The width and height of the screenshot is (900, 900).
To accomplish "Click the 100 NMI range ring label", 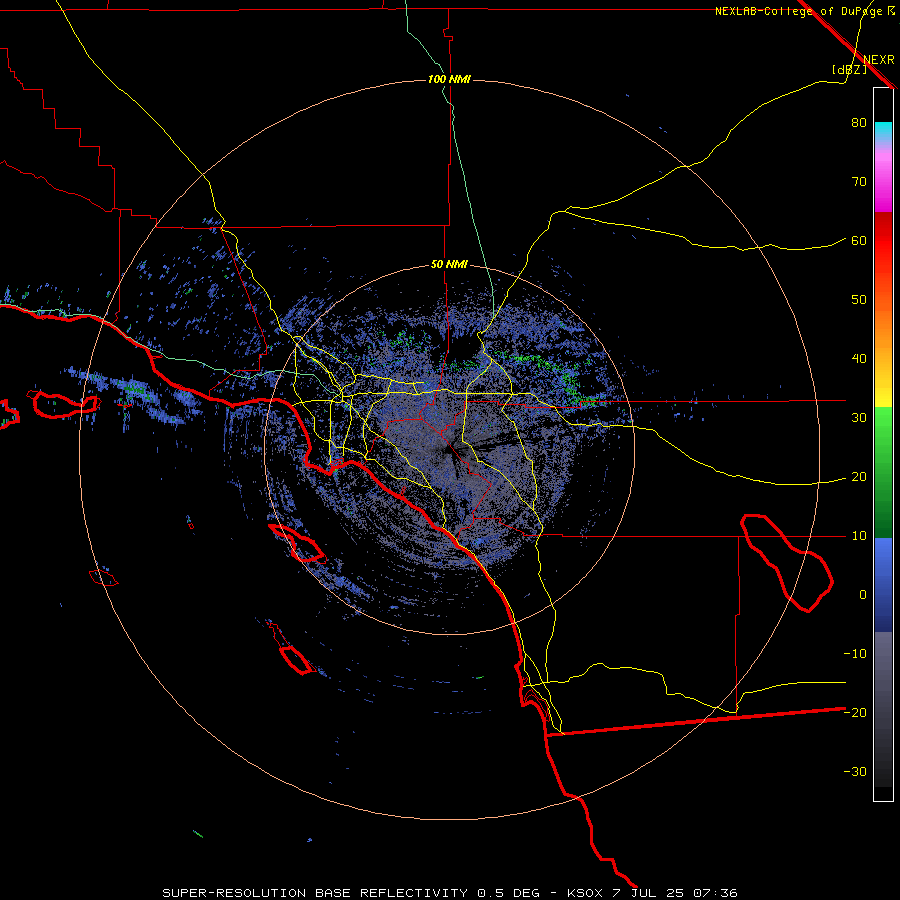I will click(x=449, y=79).
